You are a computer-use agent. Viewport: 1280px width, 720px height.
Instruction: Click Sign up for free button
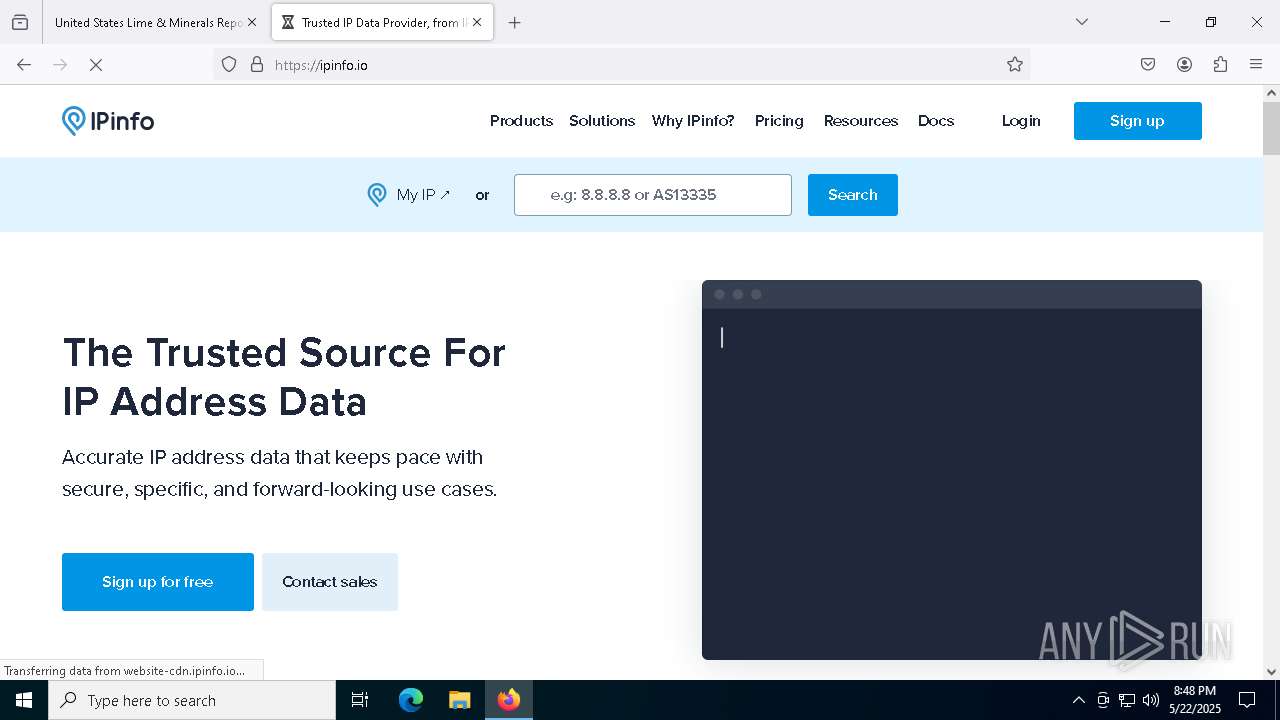(x=158, y=582)
